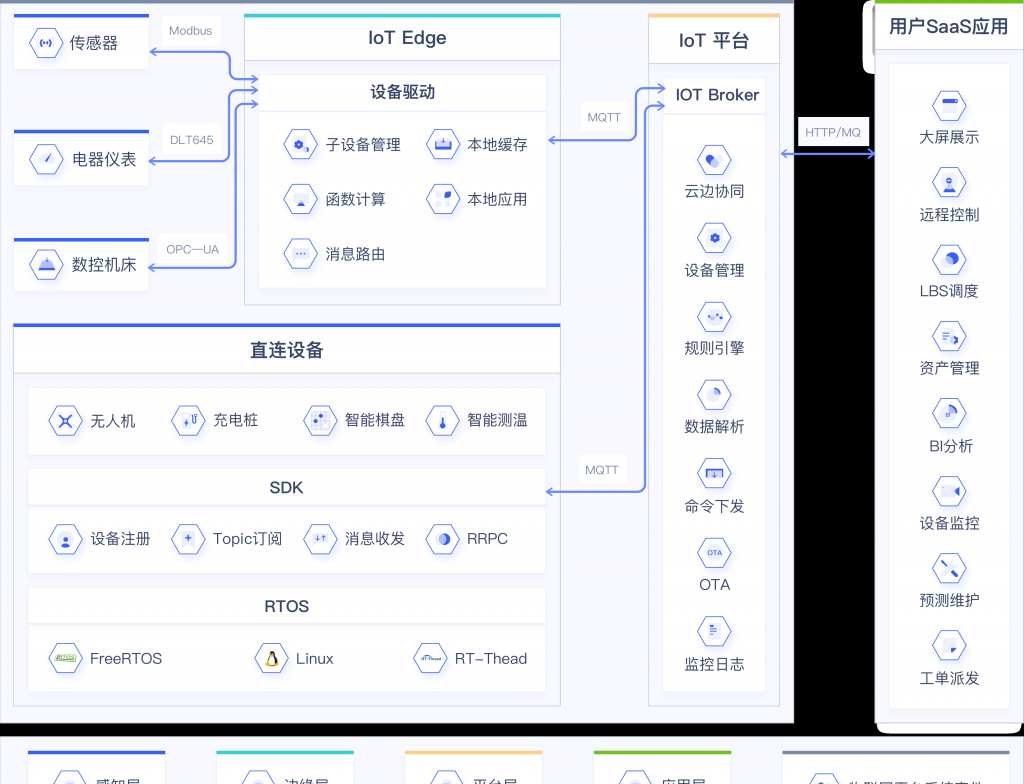
Task: Click the DLT645 protocol label
Action: (x=191, y=140)
